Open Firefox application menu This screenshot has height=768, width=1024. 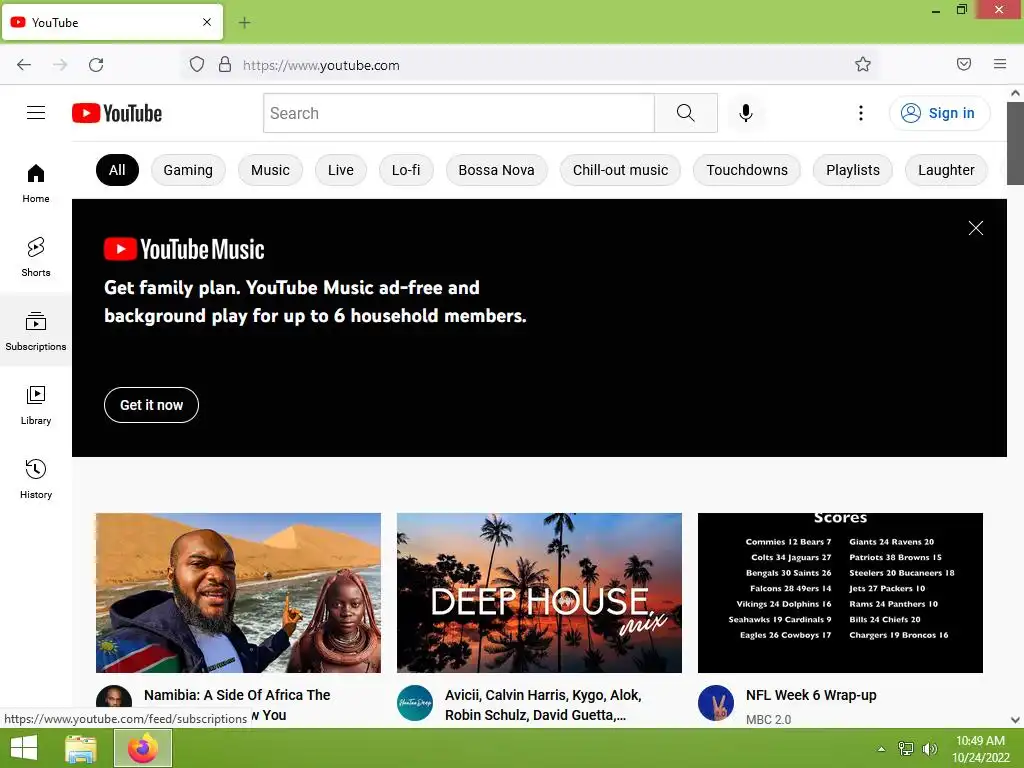click(x=1000, y=64)
